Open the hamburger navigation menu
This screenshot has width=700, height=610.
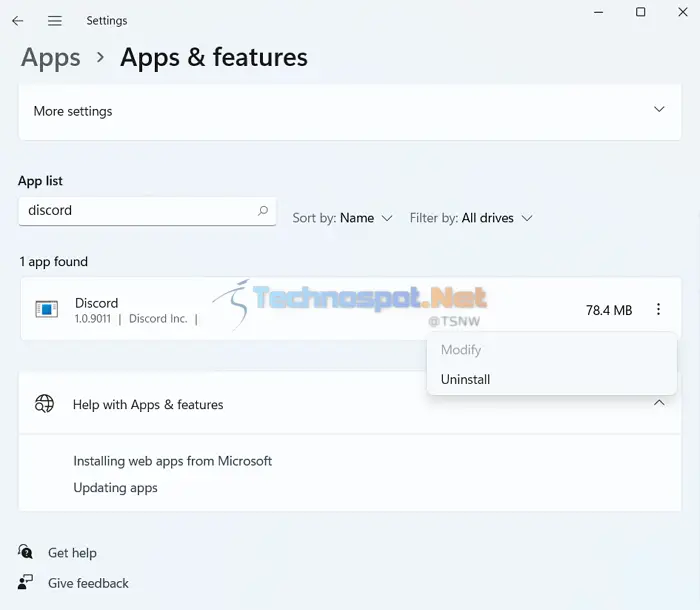pyautogui.click(x=55, y=21)
